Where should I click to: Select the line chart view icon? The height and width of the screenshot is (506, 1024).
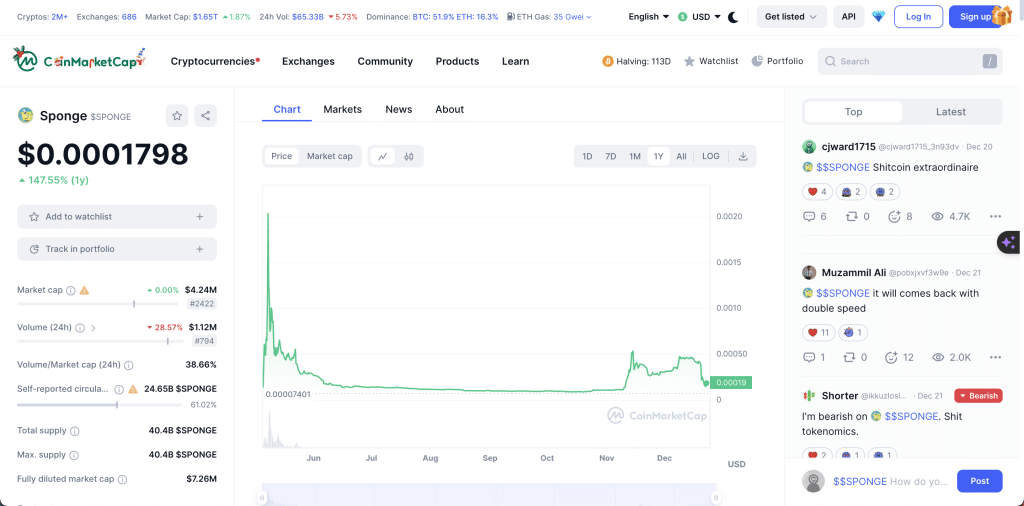382,156
